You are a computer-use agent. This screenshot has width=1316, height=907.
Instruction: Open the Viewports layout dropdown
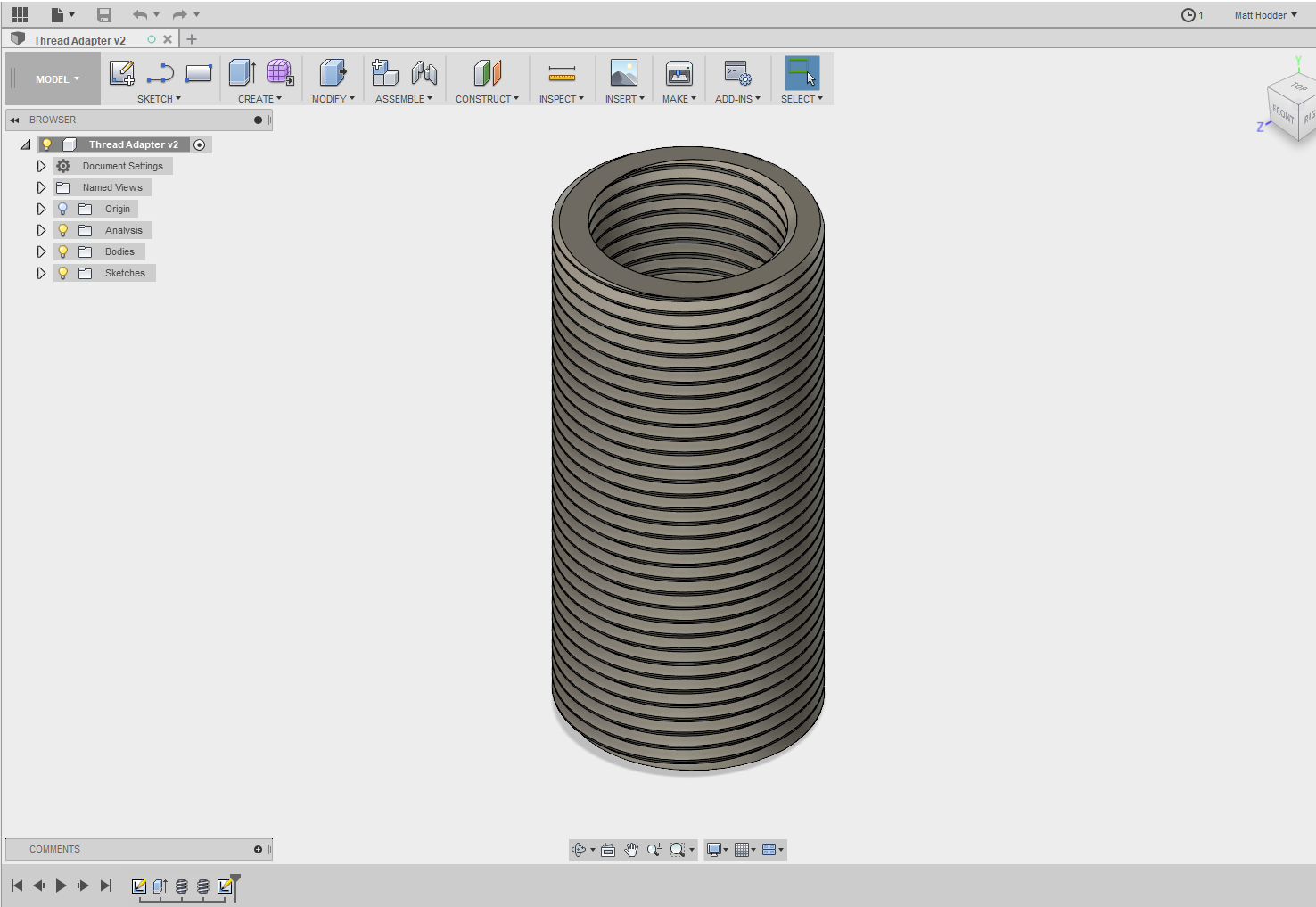pyautogui.click(x=772, y=850)
